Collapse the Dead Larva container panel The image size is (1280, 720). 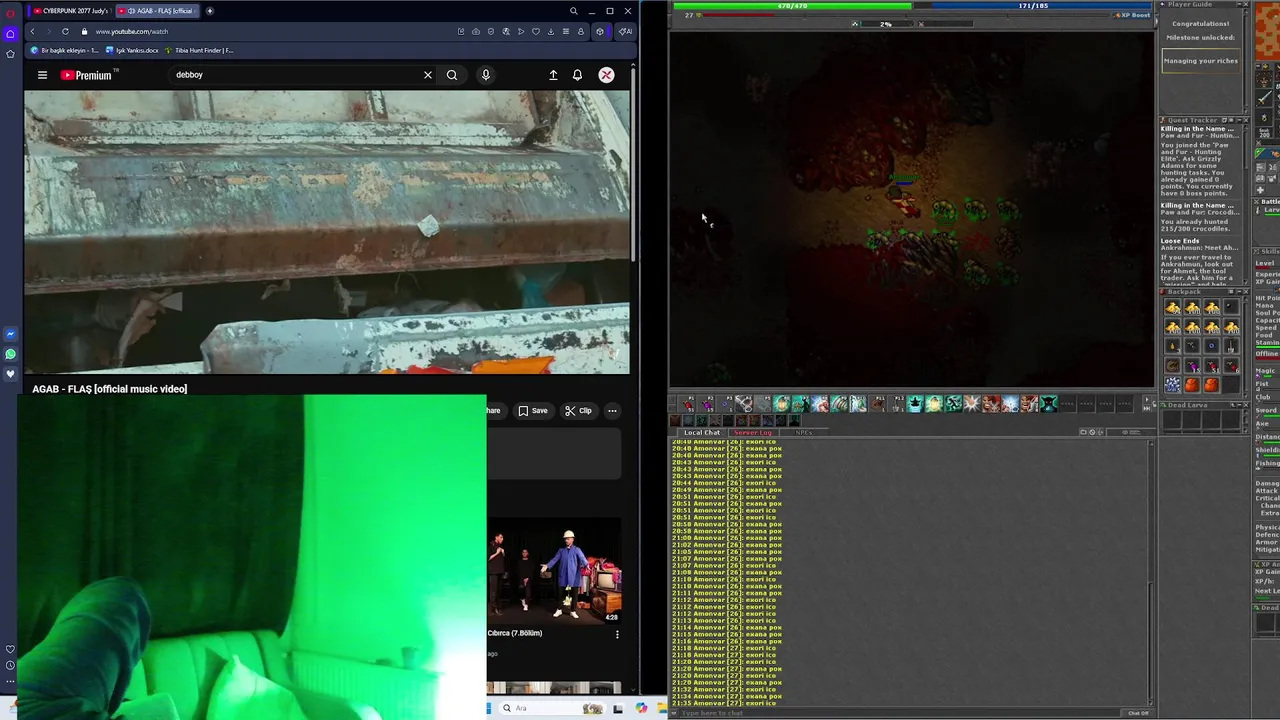pos(1239,404)
